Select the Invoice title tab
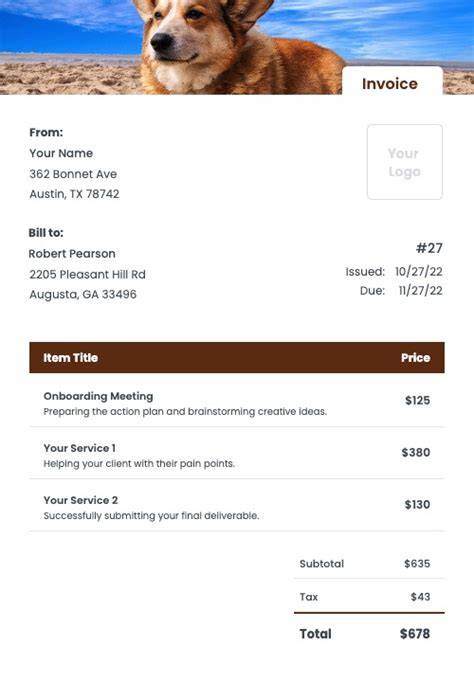Viewport: 474px width, 682px height. [x=392, y=81]
